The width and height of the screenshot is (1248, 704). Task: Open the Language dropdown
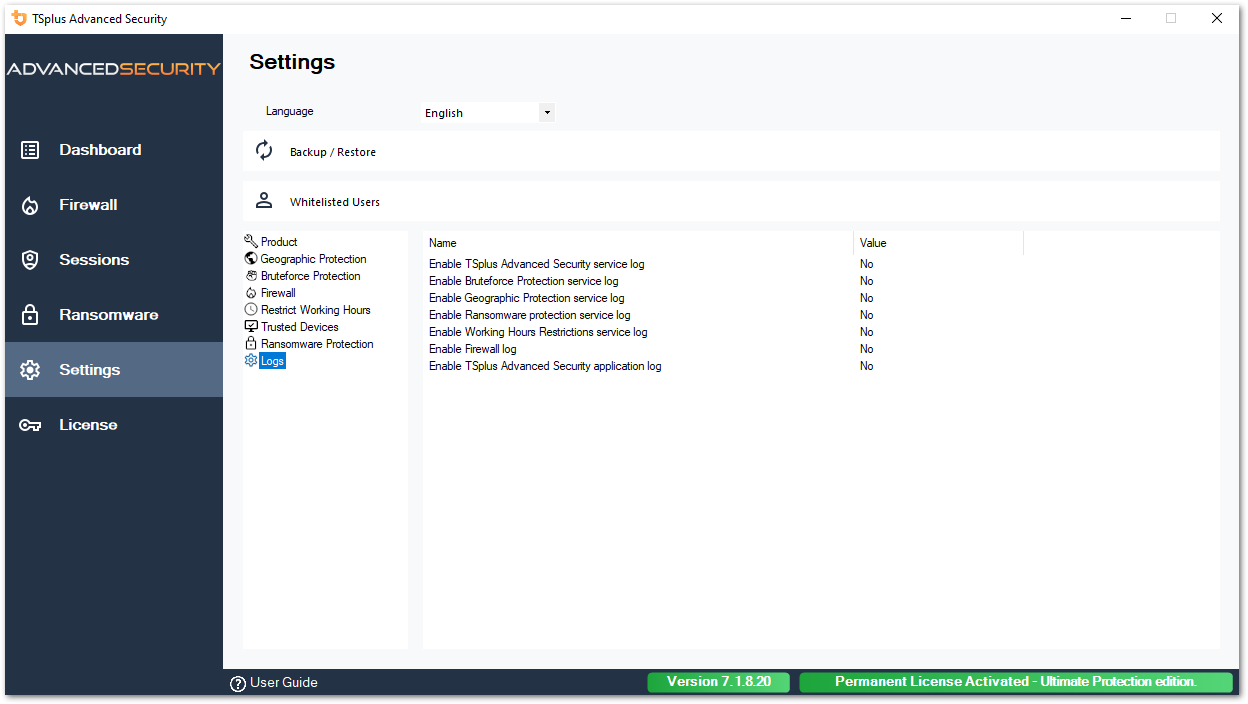pos(547,112)
